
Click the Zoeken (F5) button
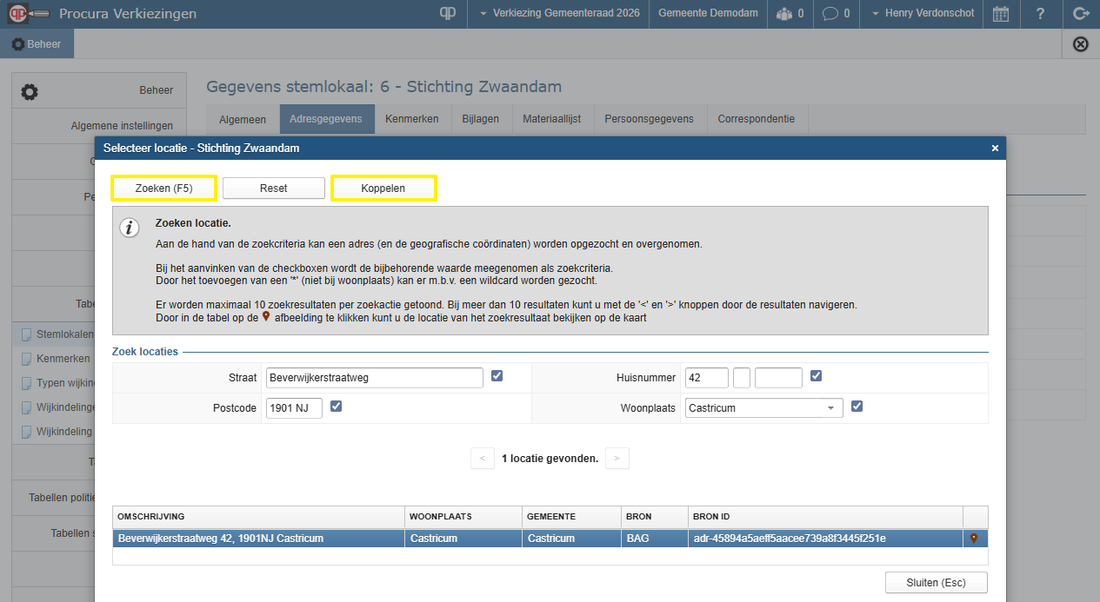(163, 188)
